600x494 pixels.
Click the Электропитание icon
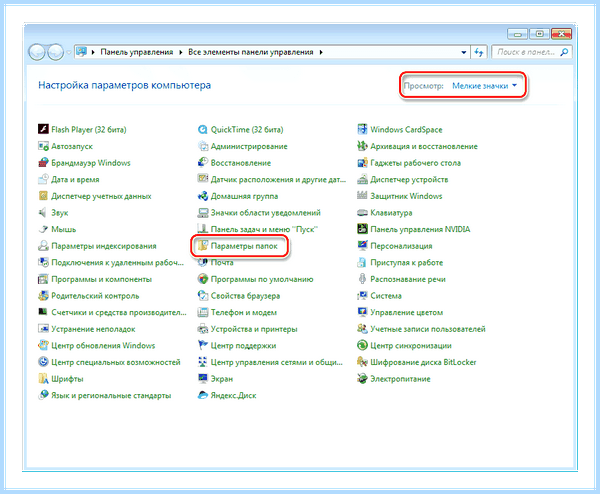[362, 378]
